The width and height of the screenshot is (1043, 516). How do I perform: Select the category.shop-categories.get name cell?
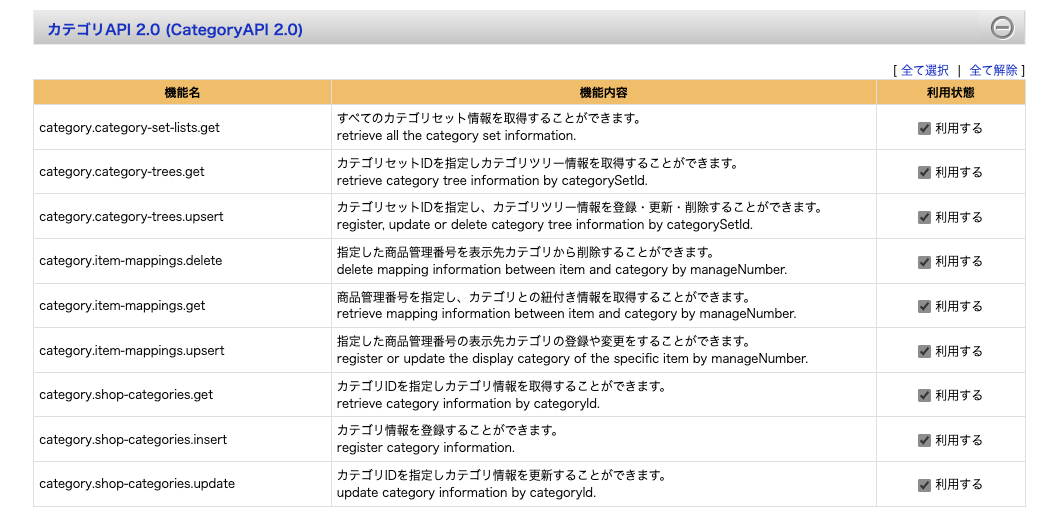(182, 394)
